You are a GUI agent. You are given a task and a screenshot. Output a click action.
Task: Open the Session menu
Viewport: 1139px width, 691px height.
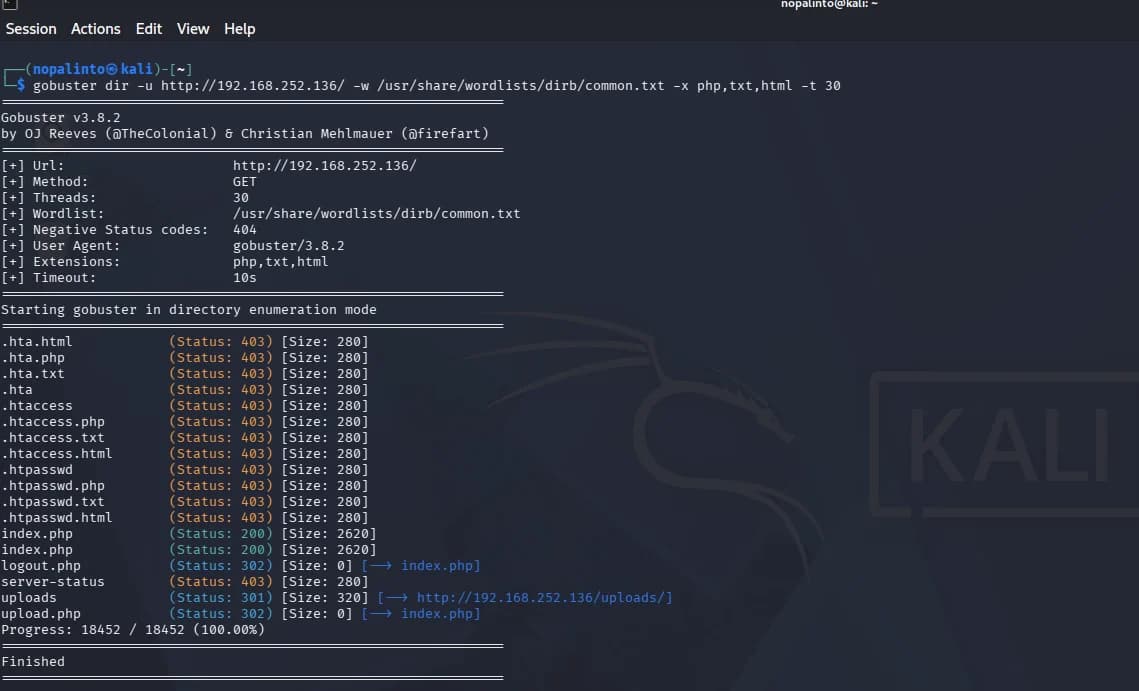[x=31, y=29]
